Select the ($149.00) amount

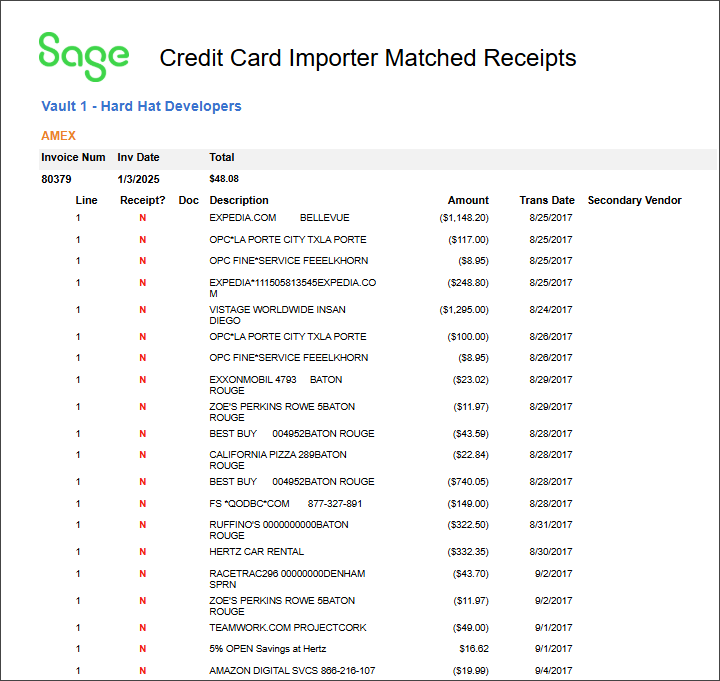pyautogui.click(x=468, y=504)
